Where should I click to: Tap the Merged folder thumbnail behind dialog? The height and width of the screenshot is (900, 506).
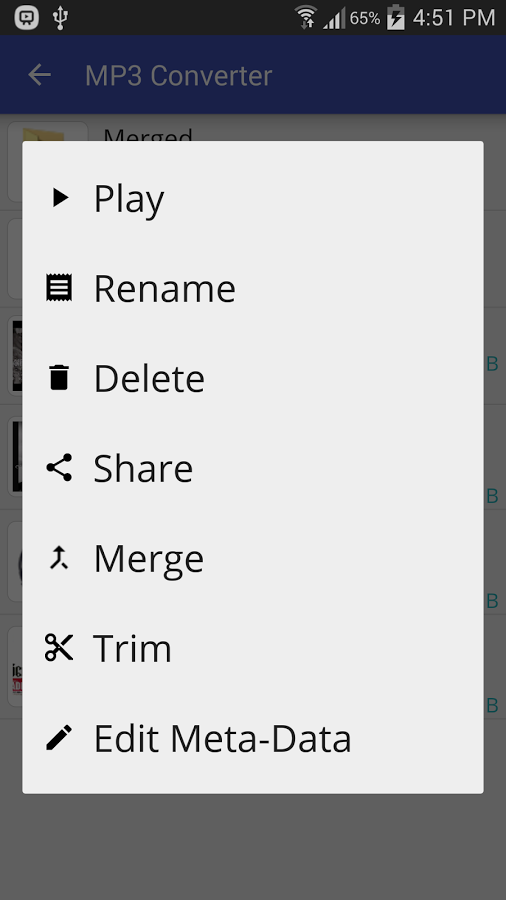pos(48,131)
